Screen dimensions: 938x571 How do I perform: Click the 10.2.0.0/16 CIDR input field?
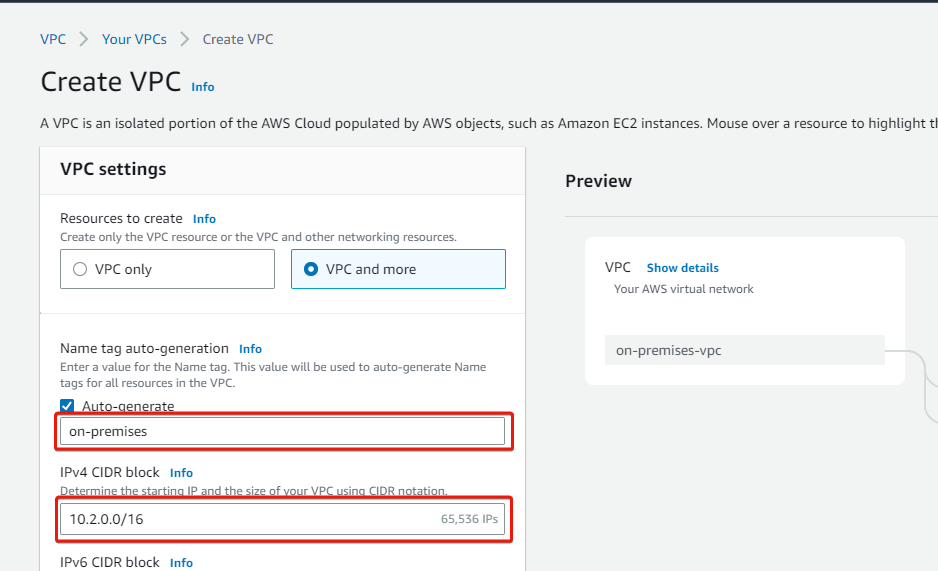click(x=282, y=519)
